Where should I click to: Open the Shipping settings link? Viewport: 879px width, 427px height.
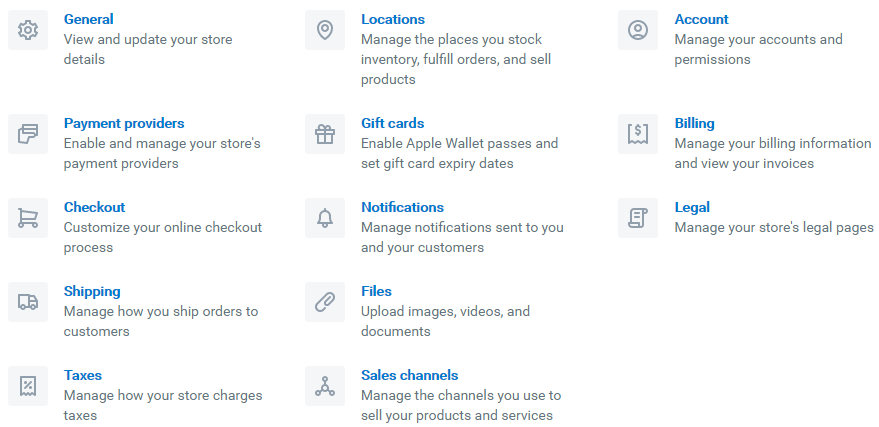click(92, 291)
